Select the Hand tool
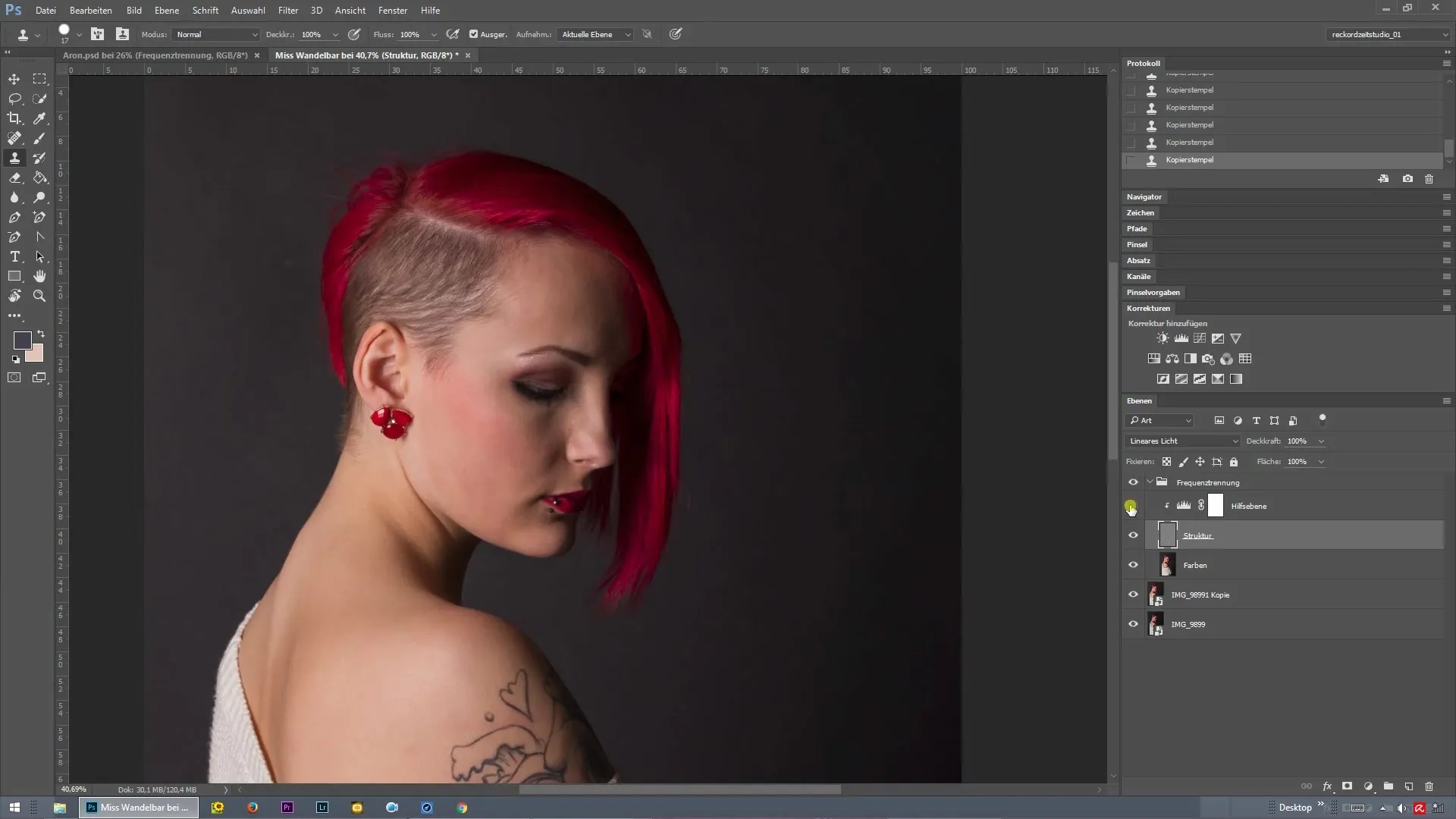Screen dimensions: 1456x819 tap(39, 276)
